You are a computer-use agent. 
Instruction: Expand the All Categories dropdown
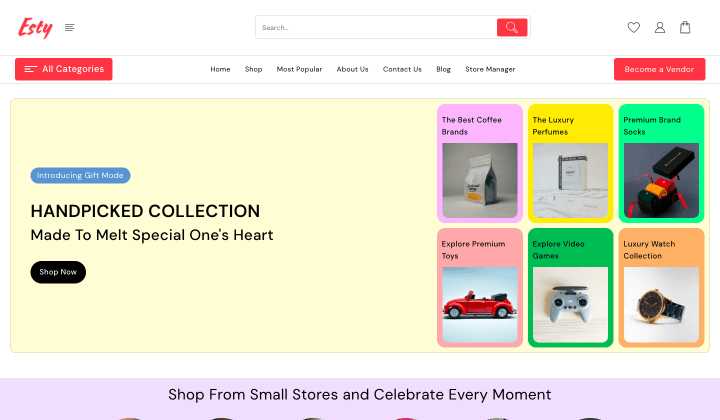coord(64,69)
